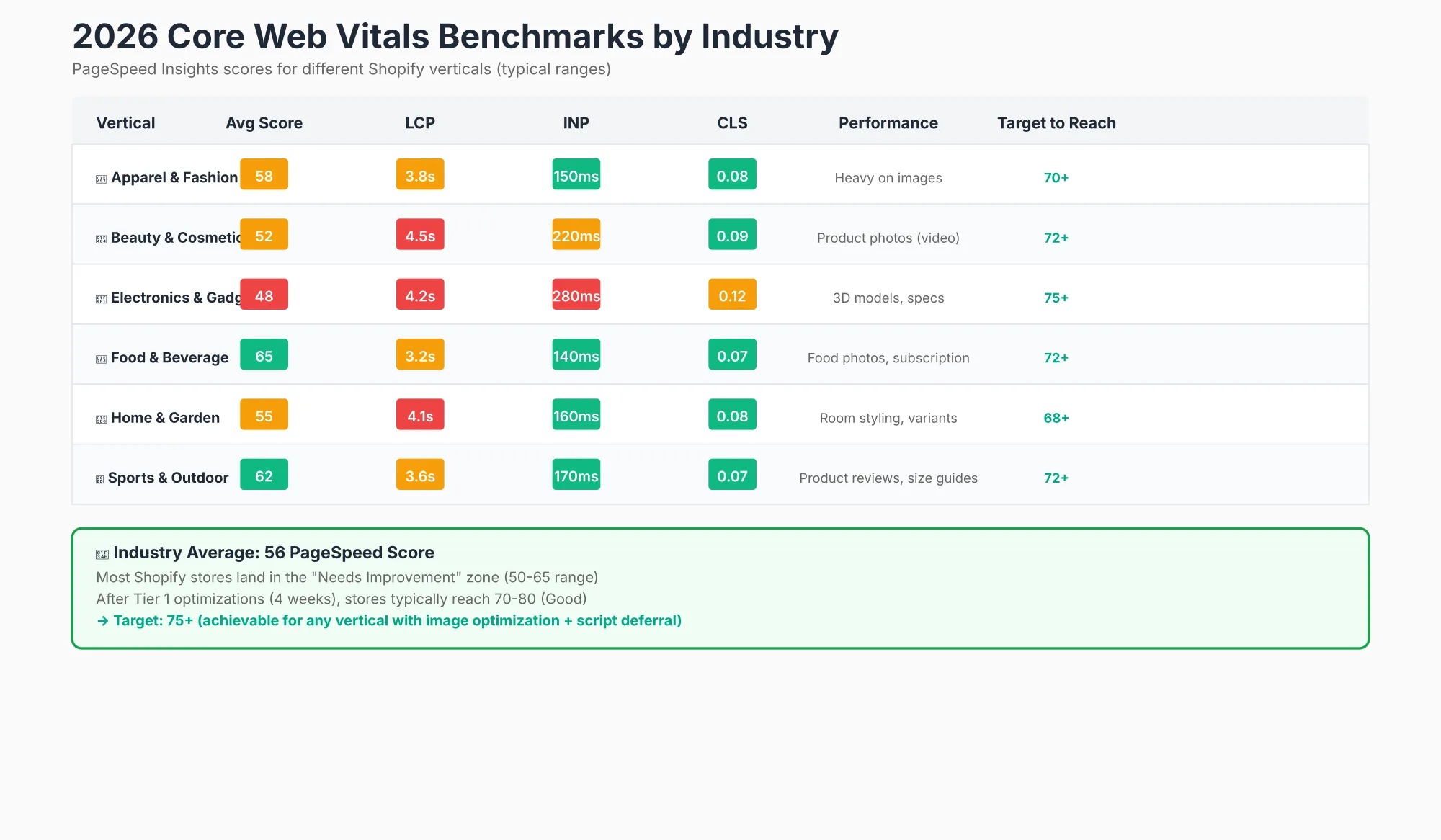The width and height of the screenshot is (1441, 840).
Task: Click the Avg Score column header
Action: point(264,123)
